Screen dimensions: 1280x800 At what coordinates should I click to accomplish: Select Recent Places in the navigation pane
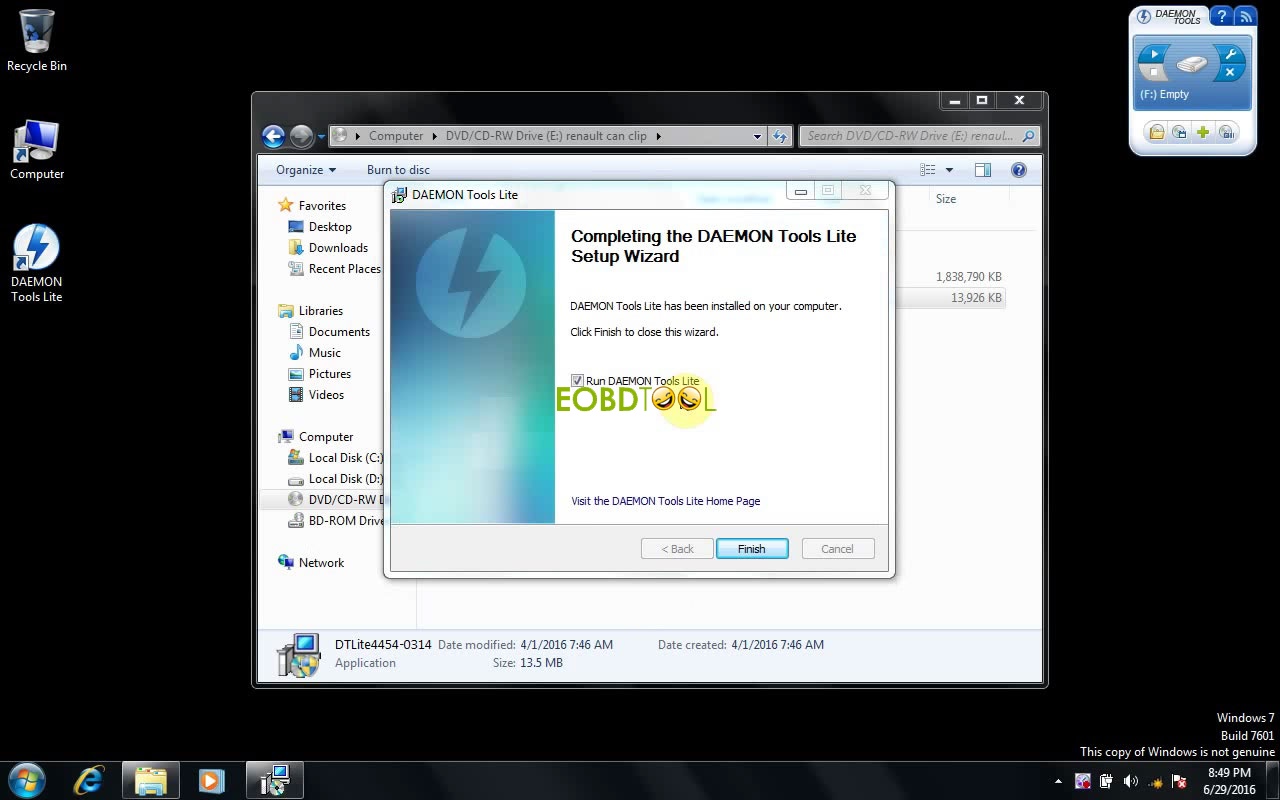coord(334,269)
